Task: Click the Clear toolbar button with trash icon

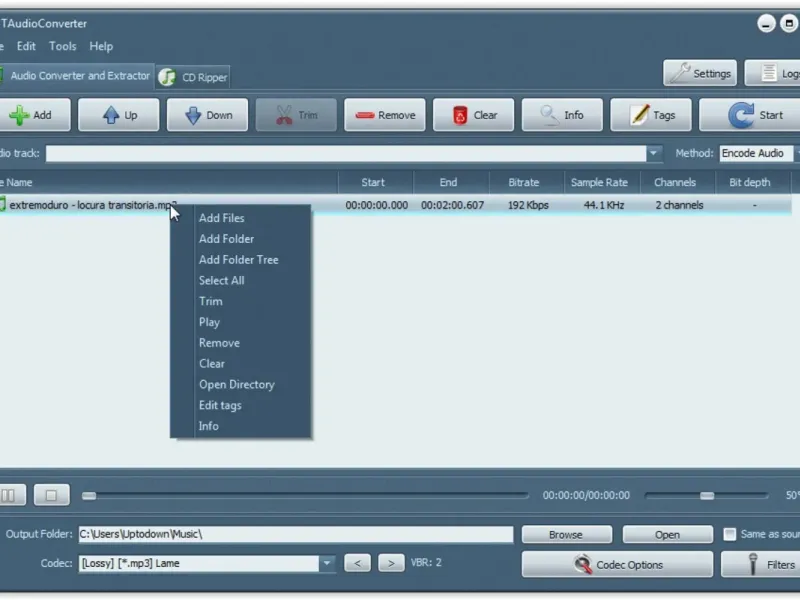Action: (x=473, y=115)
